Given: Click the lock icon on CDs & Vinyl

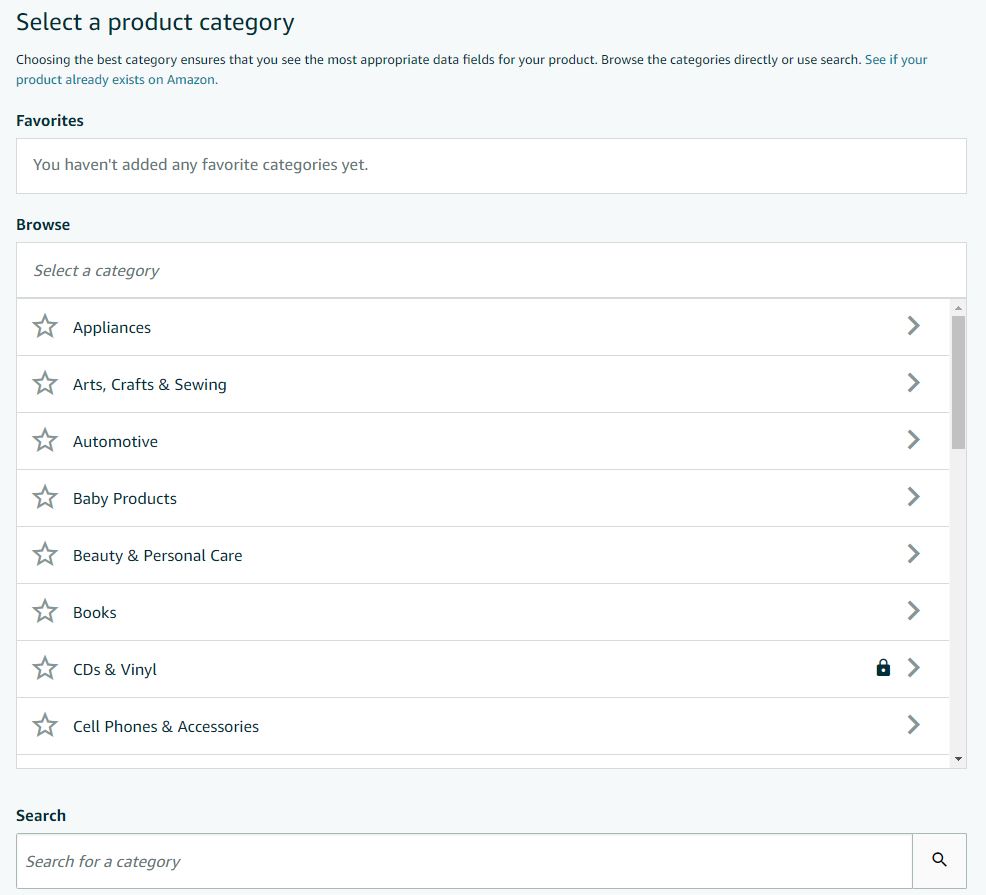Looking at the screenshot, I should point(883,667).
